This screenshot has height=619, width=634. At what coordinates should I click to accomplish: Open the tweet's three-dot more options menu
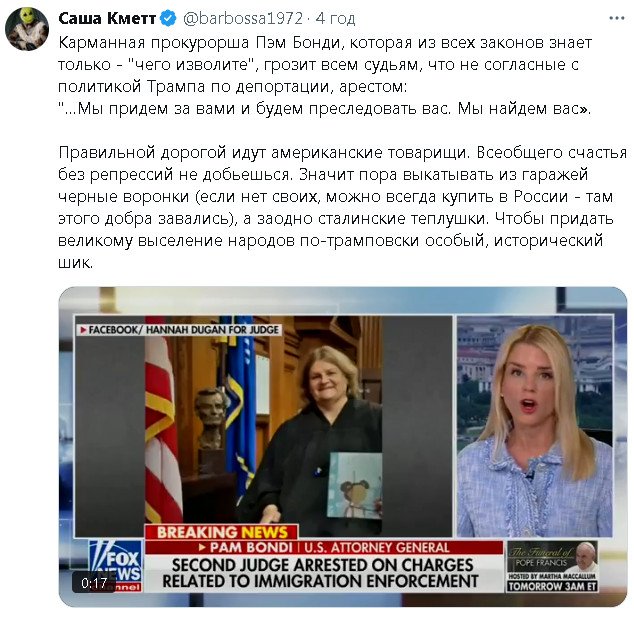[617, 18]
